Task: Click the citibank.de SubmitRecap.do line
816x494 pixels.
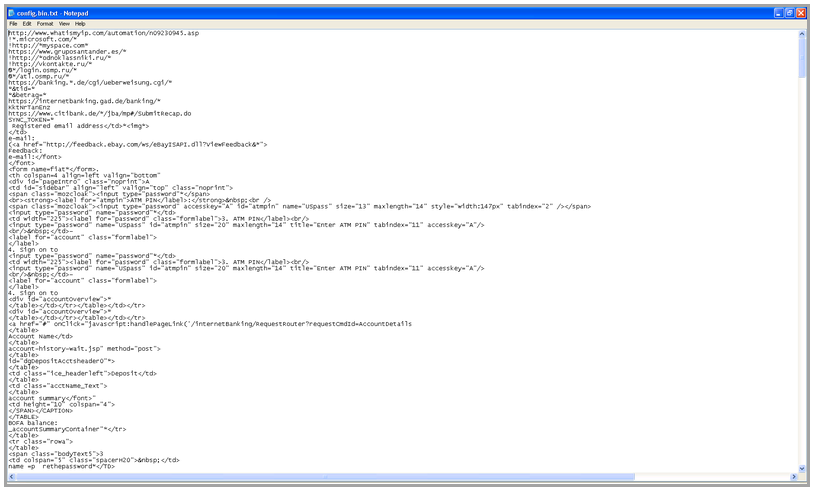Action: pyautogui.click(x=100, y=113)
